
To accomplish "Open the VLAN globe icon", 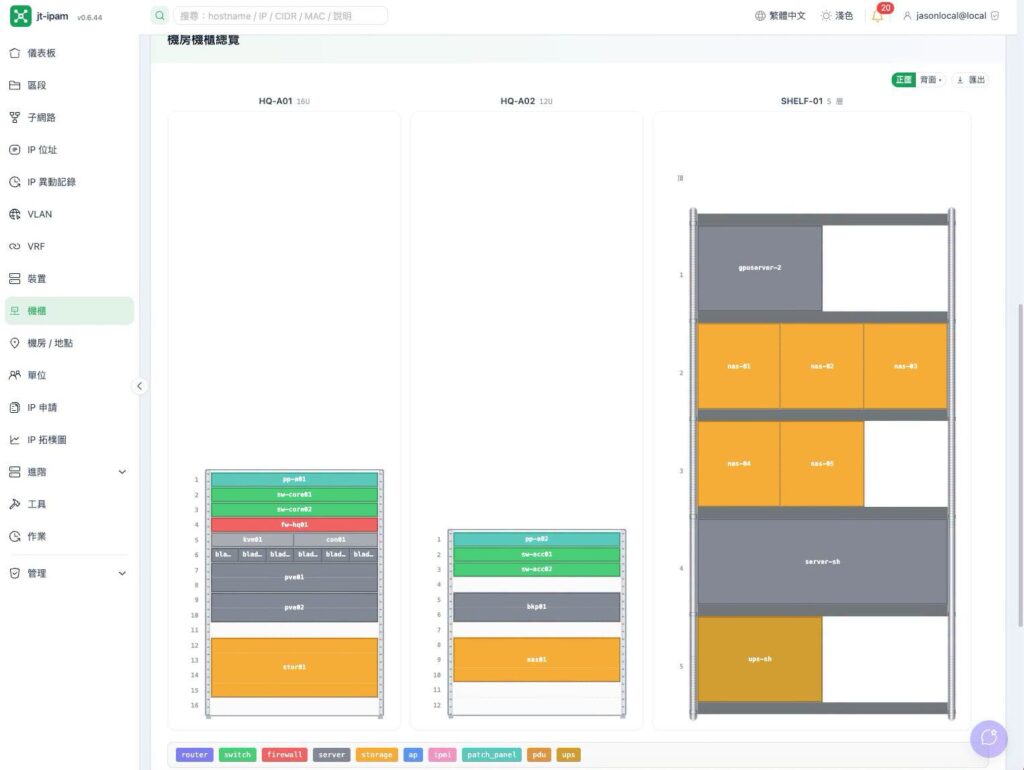I will pyautogui.click(x=15, y=214).
